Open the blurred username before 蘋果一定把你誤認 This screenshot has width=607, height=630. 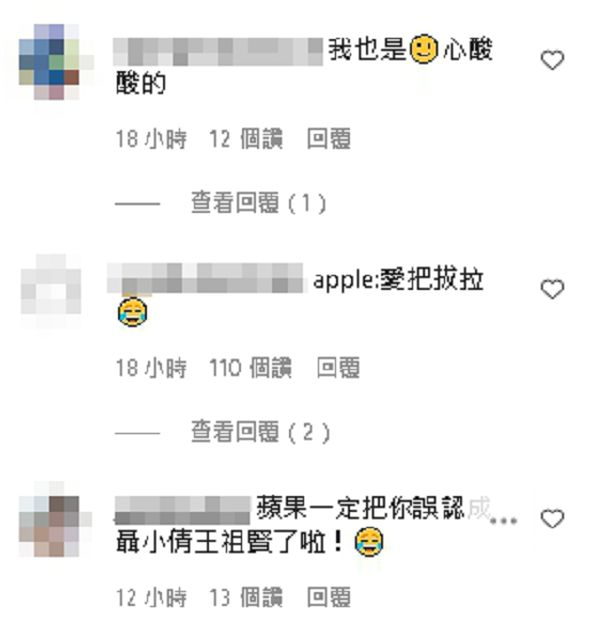[x=182, y=510]
